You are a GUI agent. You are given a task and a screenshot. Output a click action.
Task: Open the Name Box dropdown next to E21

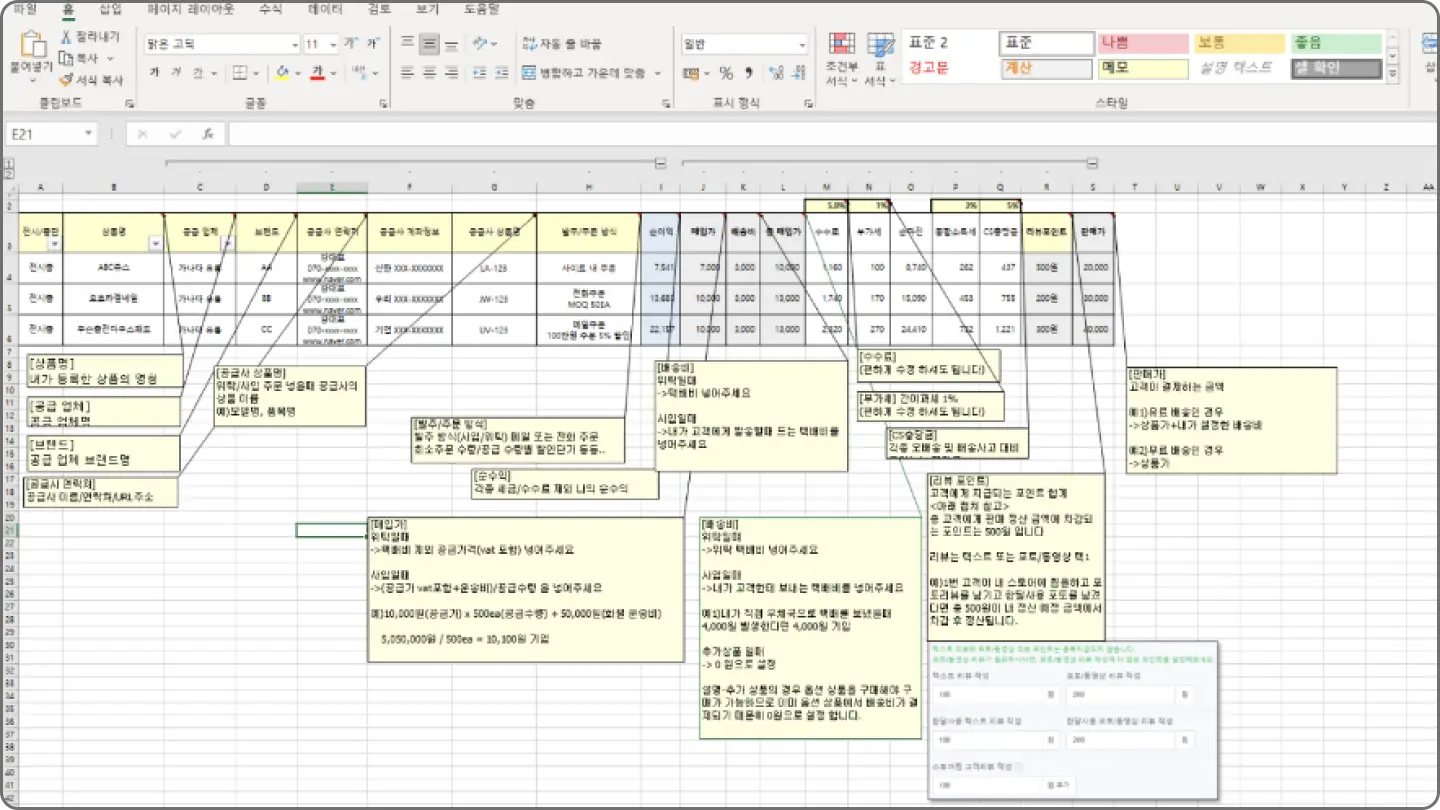click(x=89, y=134)
